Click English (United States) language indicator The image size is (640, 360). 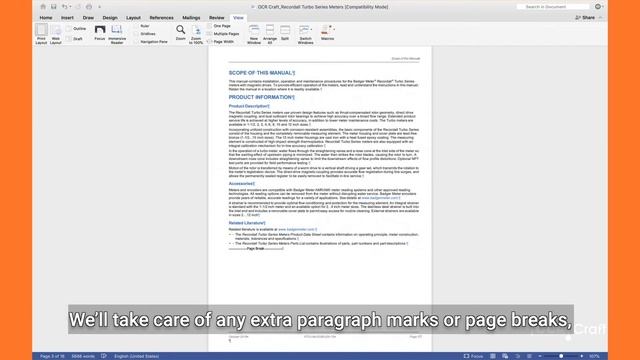pos(136,356)
